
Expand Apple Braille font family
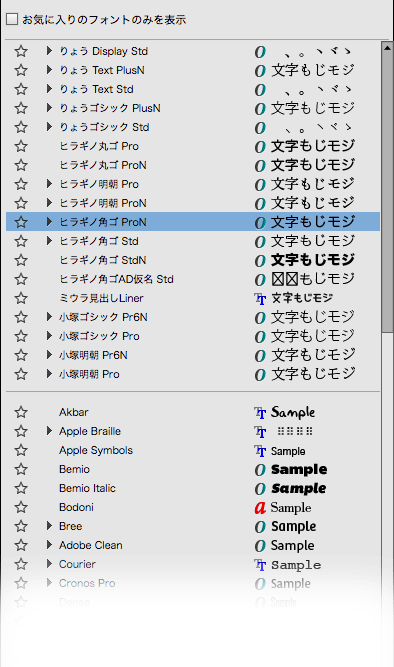click(x=49, y=431)
